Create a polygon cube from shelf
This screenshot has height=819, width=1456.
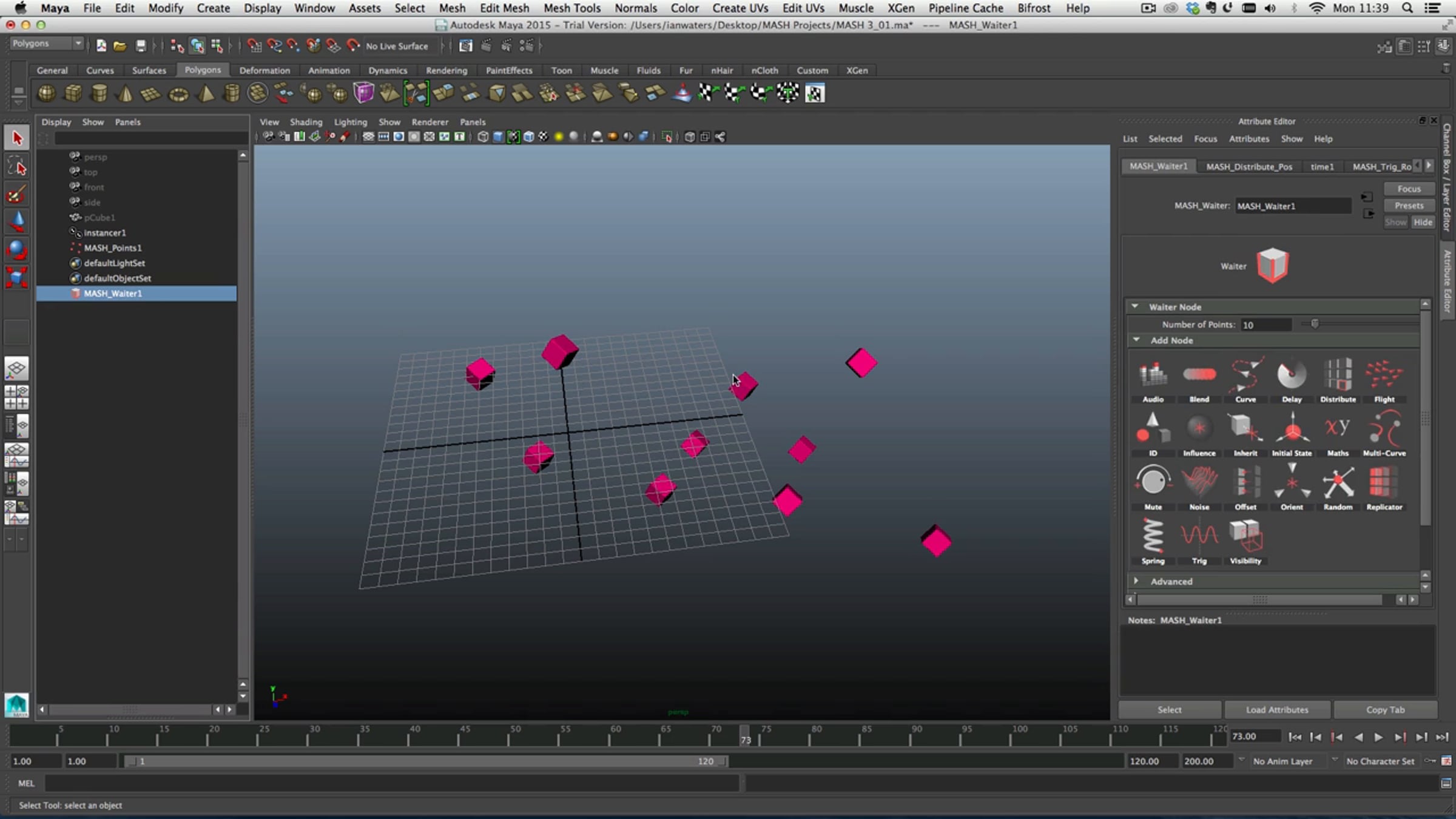[x=73, y=93]
